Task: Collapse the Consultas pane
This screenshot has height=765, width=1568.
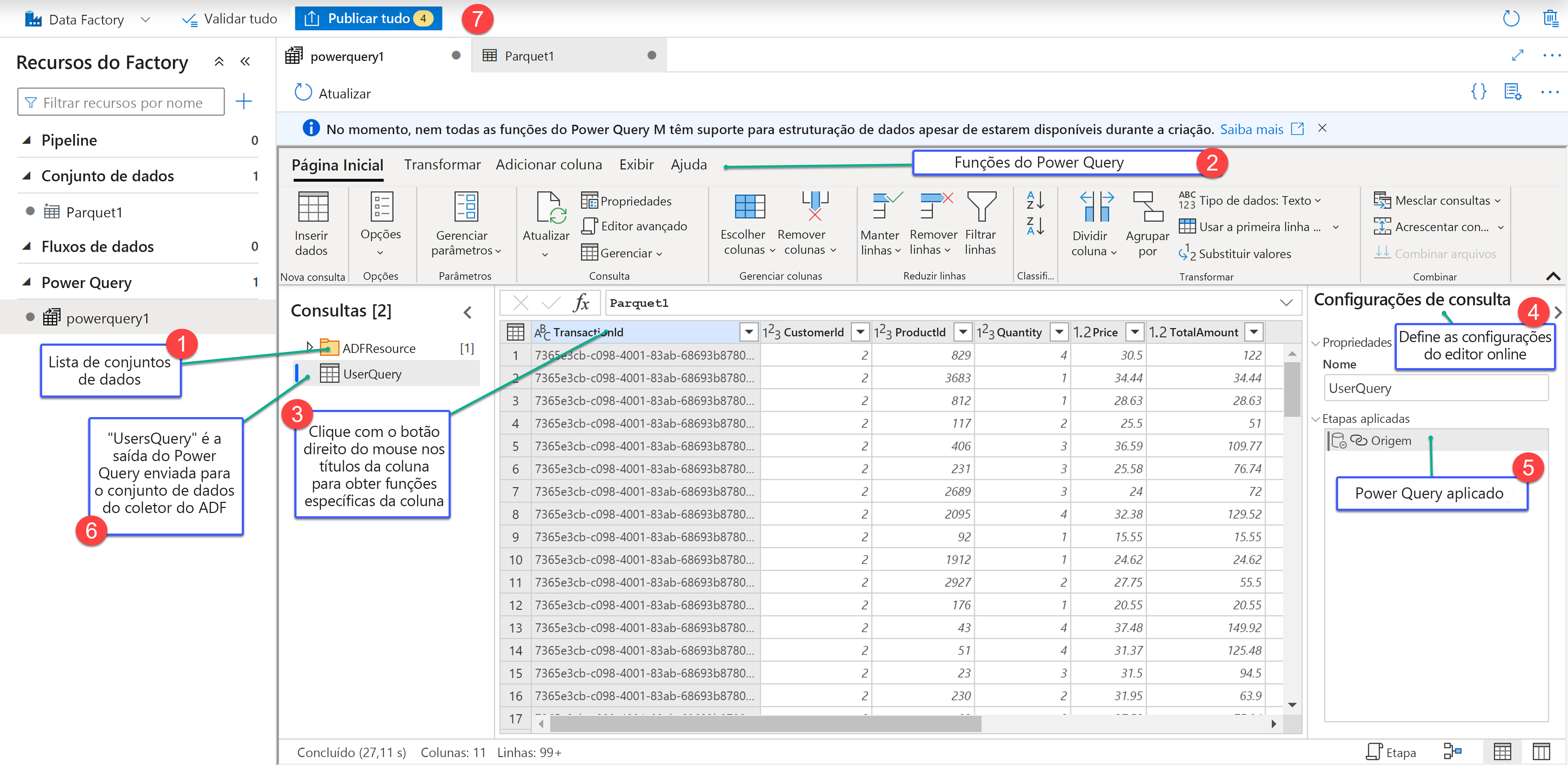Action: coord(467,313)
